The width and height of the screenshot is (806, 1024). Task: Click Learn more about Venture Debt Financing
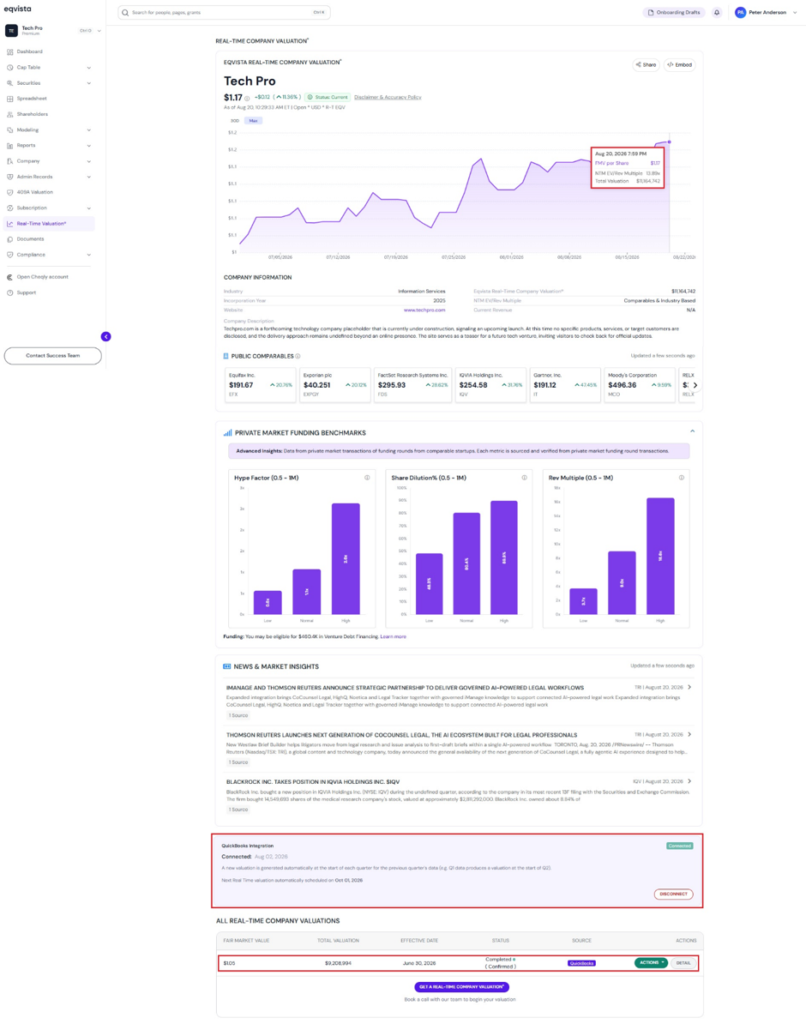tap(393, 636)
